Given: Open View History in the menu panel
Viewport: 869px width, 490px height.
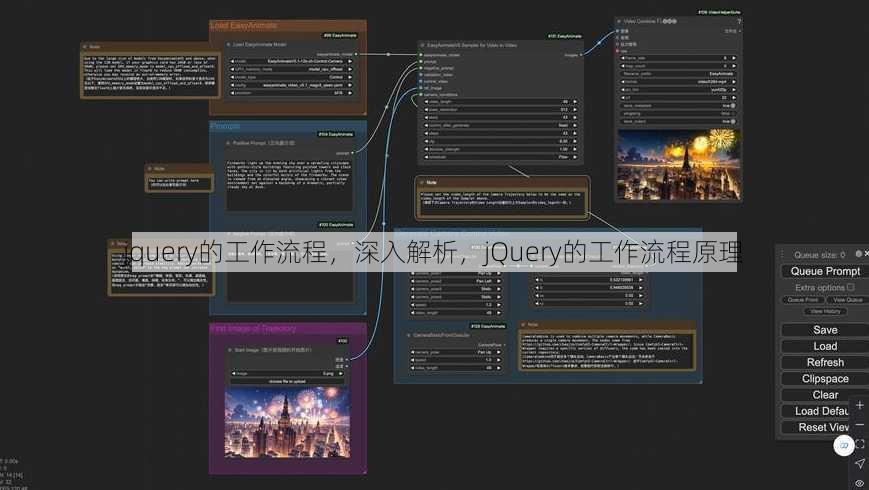Looking at the screenshot, I should pos(825,312).
